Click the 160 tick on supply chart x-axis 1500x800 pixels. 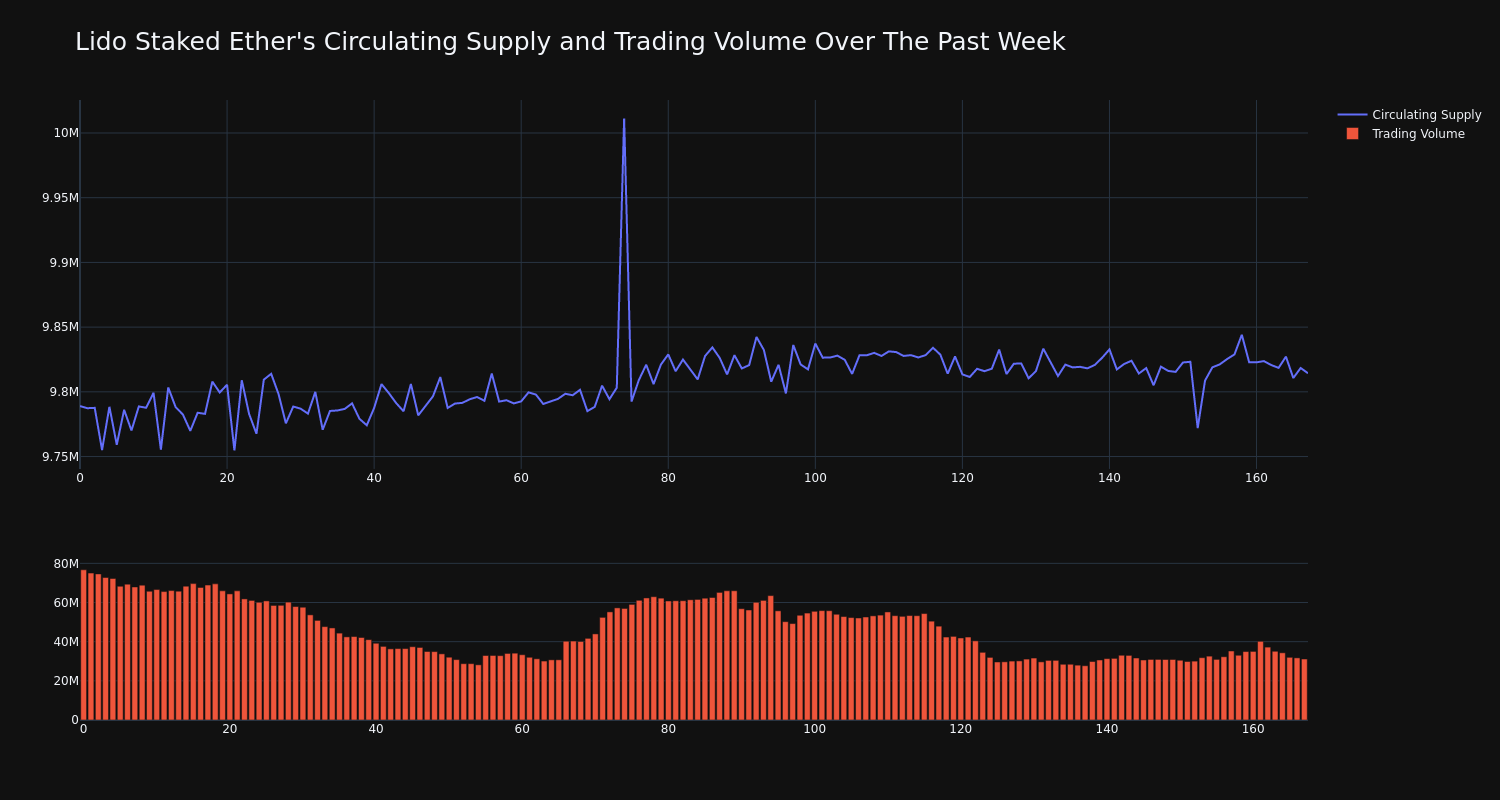click(1256, 478)
